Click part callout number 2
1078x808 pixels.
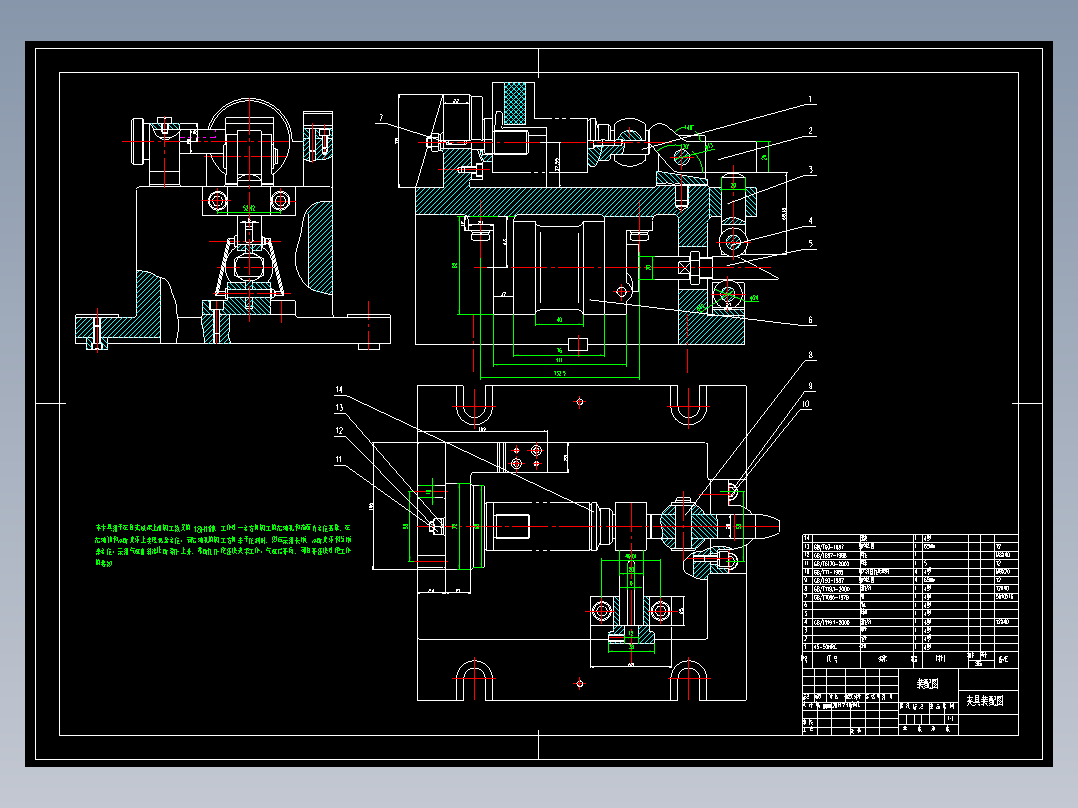coord(811,131)
